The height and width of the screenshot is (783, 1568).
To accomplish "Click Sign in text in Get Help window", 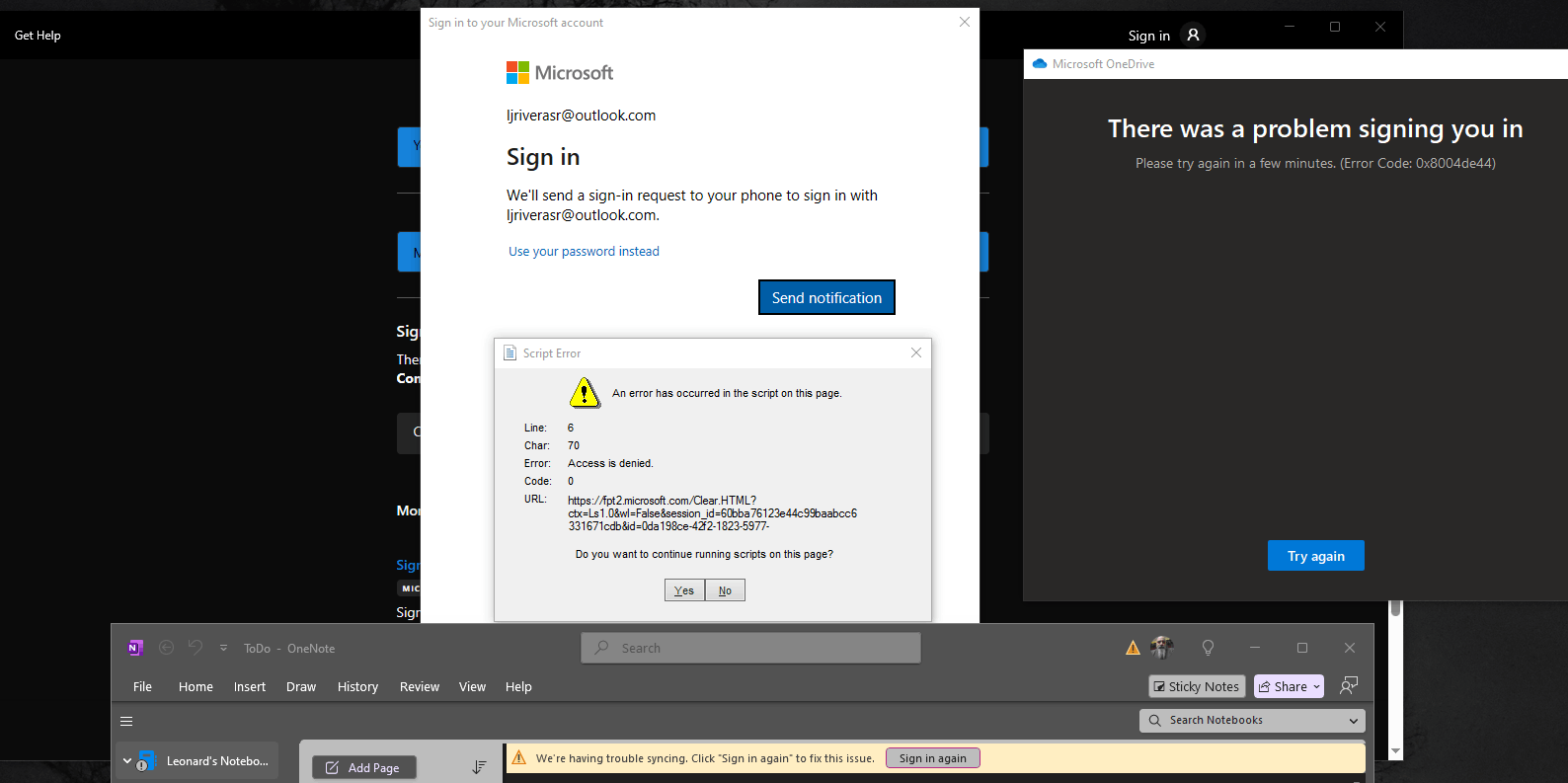I will [1149, 36].
